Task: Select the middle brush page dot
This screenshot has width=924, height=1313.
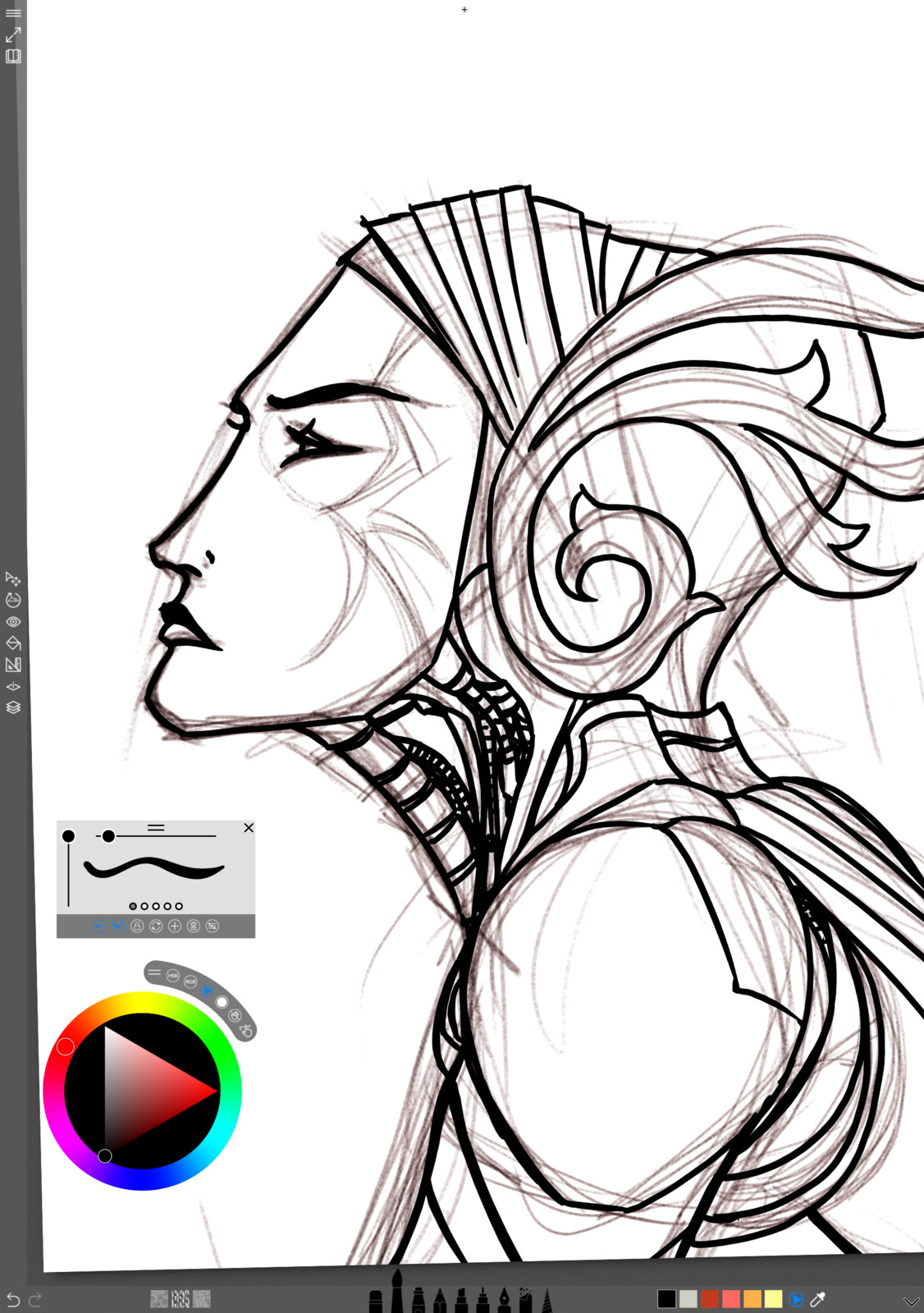Action: [x=156, y=907]
